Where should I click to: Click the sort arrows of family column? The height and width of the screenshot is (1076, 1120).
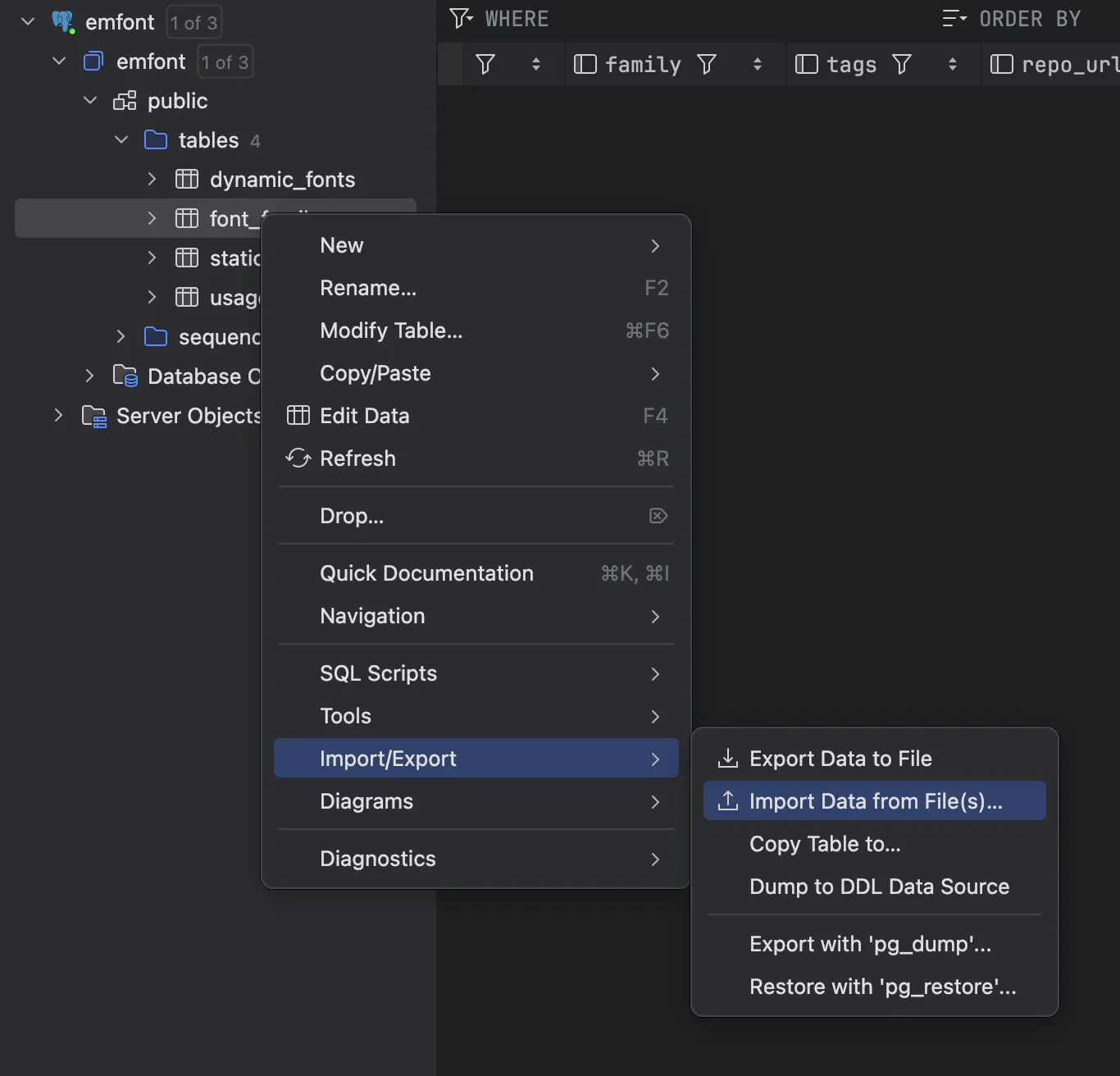(x=758, y=64)
